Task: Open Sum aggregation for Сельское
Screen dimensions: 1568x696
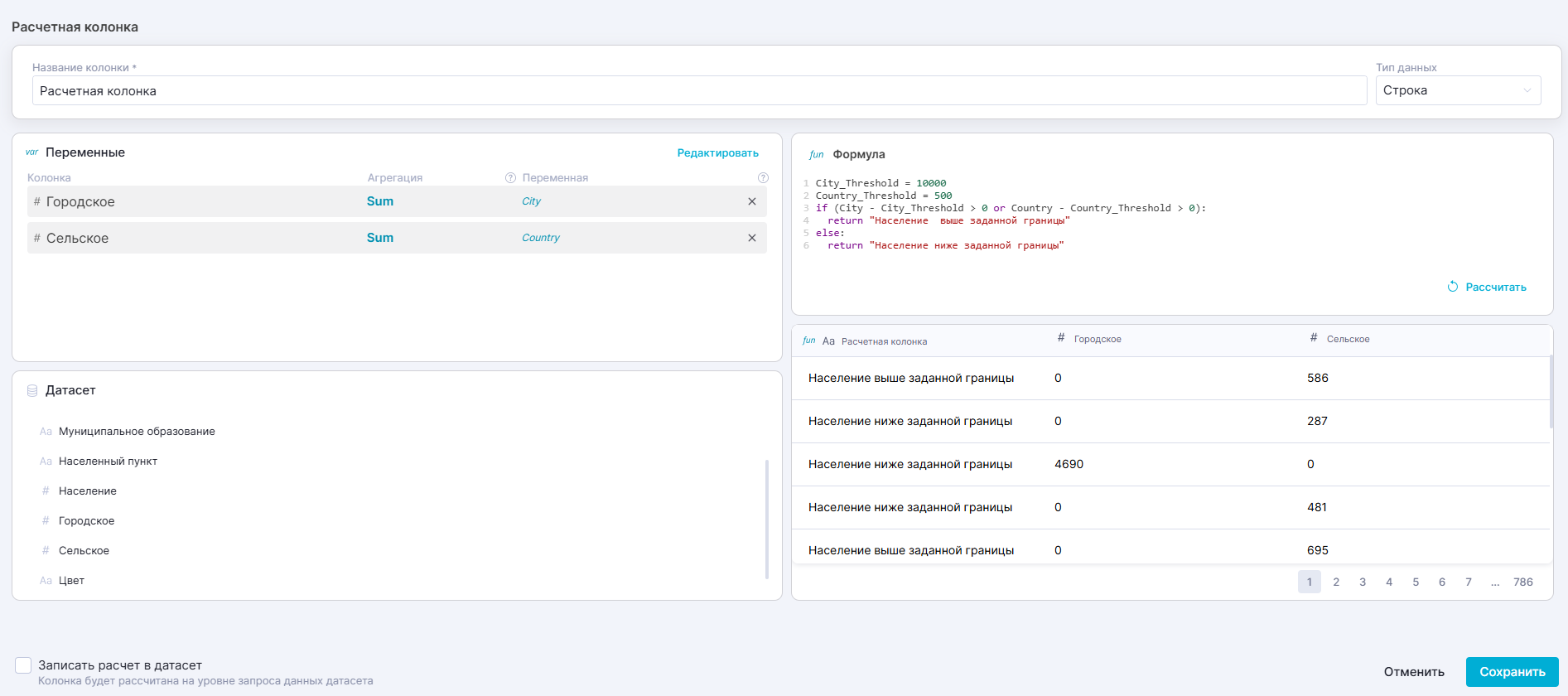Action: 380,238
